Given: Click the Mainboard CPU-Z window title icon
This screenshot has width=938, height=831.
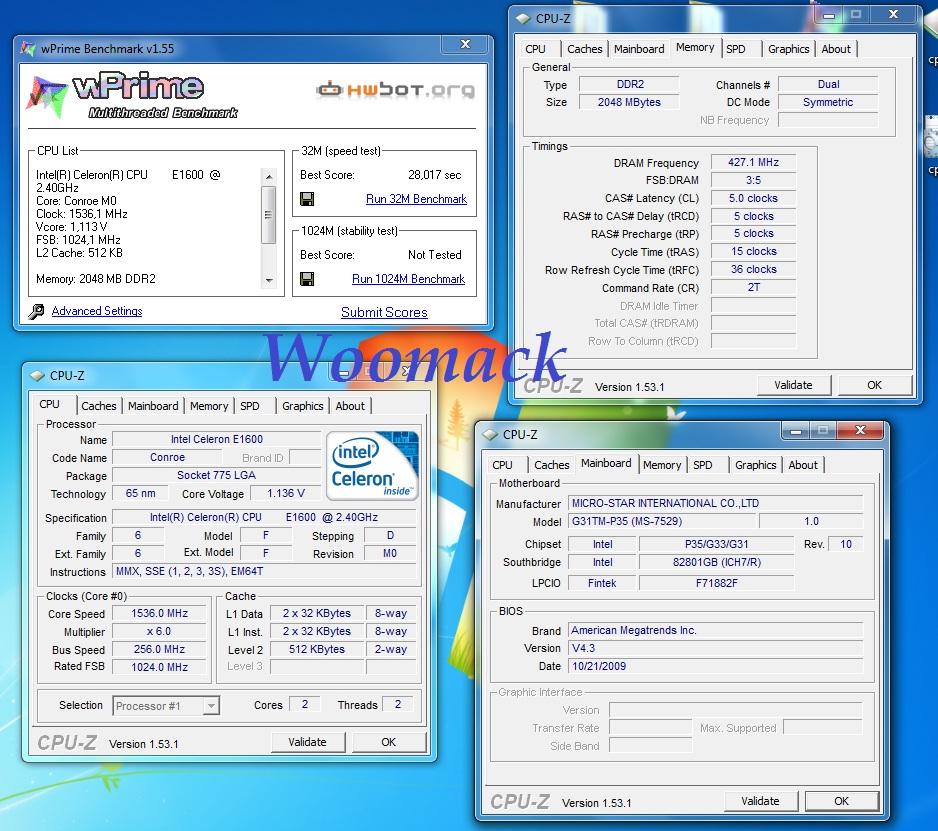Looking at the screenshot, I should 491,434.
